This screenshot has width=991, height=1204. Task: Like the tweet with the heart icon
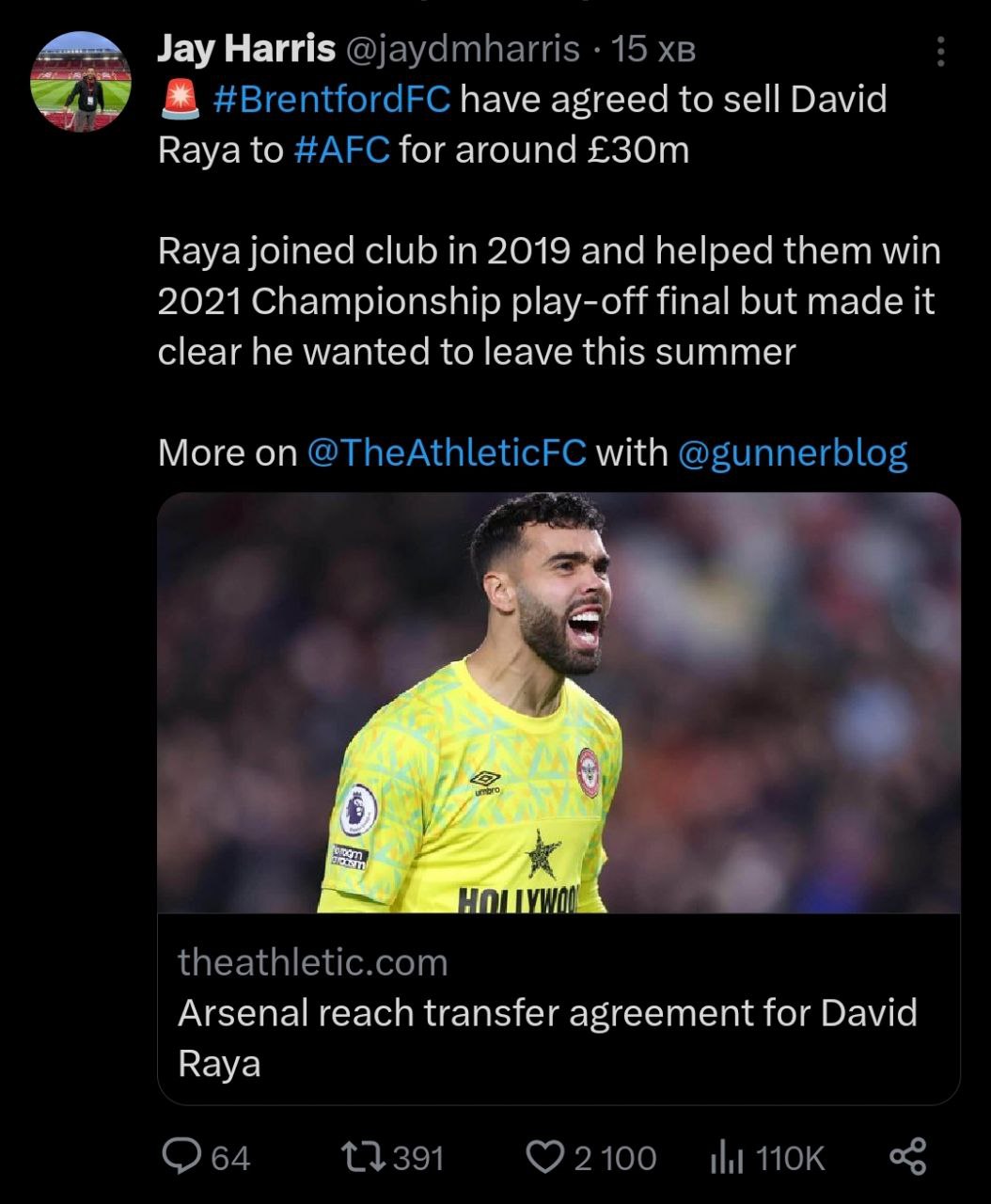click(543, 1156)
